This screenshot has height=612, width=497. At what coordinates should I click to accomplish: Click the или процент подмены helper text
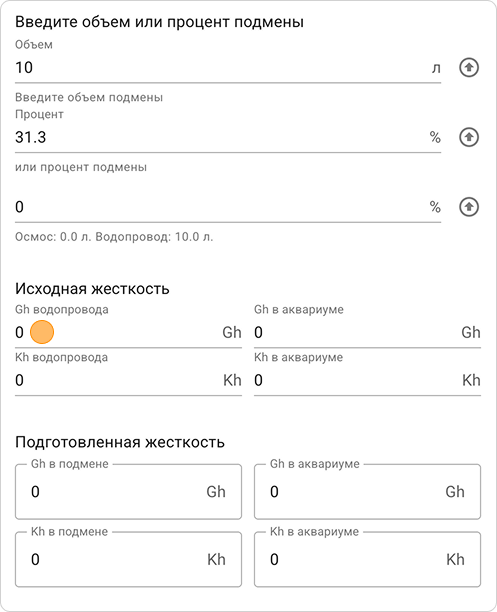81,167
